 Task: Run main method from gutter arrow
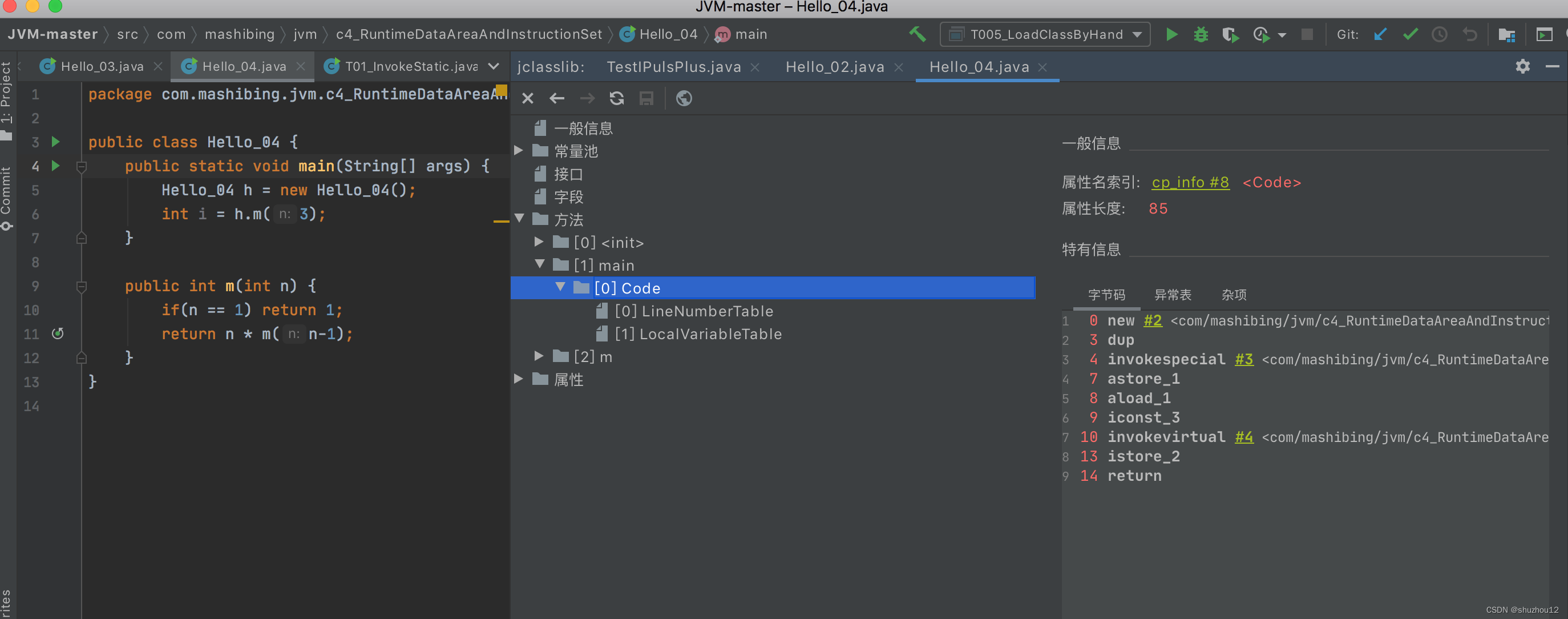click(55, 165)
